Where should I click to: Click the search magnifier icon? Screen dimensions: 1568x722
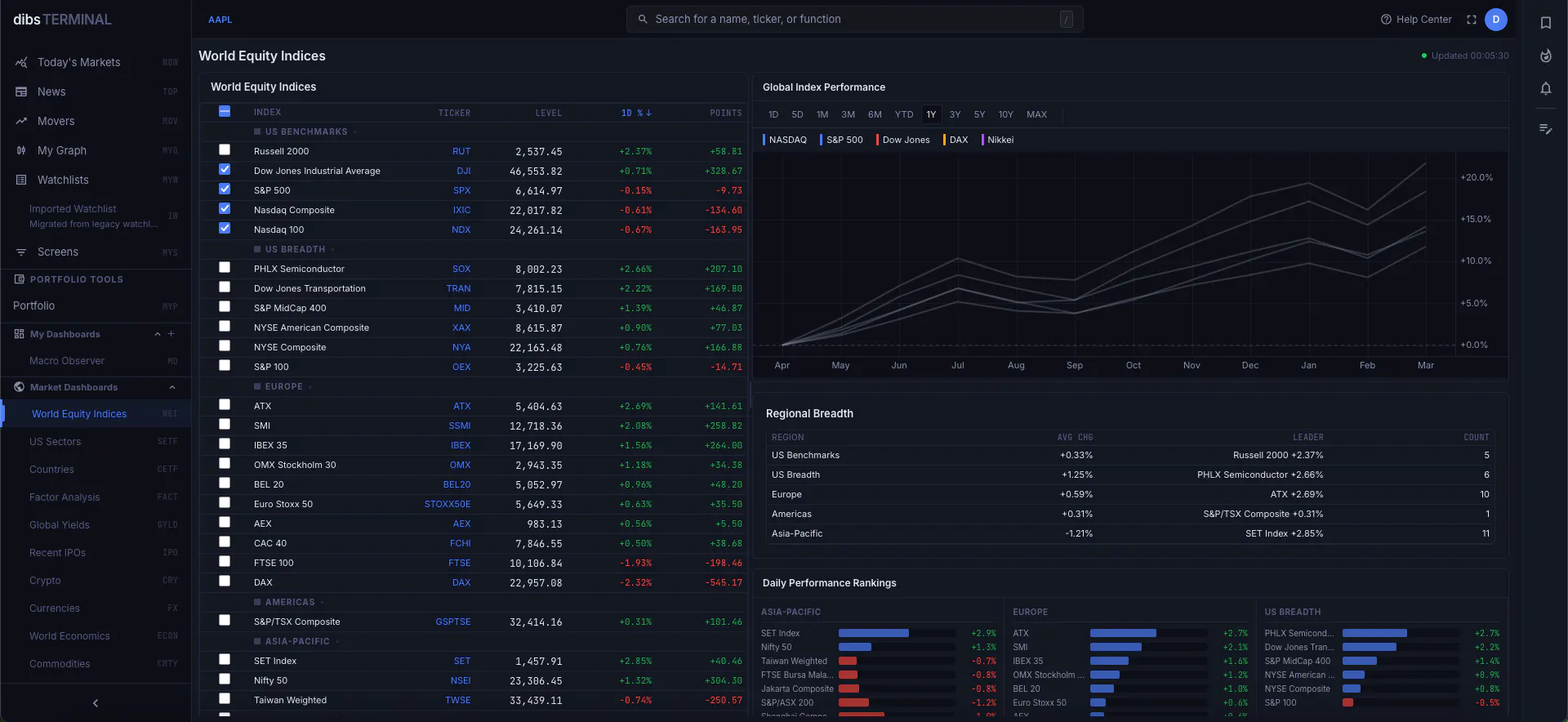(x=643, y=19)
